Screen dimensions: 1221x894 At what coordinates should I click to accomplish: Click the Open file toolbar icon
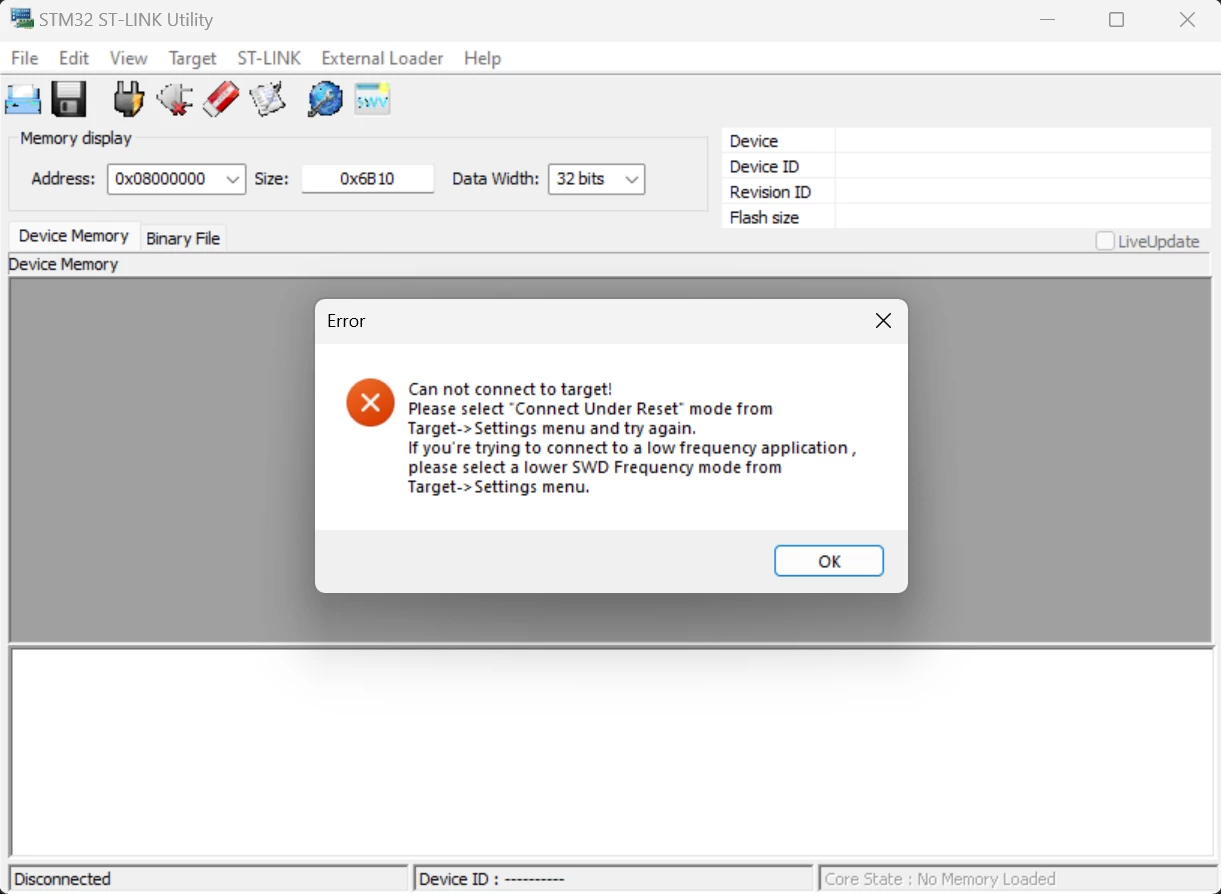[x=23, y=99]
